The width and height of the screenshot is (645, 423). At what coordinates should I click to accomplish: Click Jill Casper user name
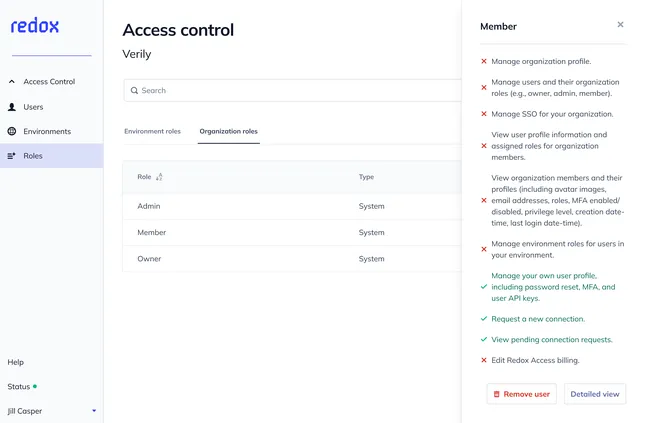click(x=25, y=411)
